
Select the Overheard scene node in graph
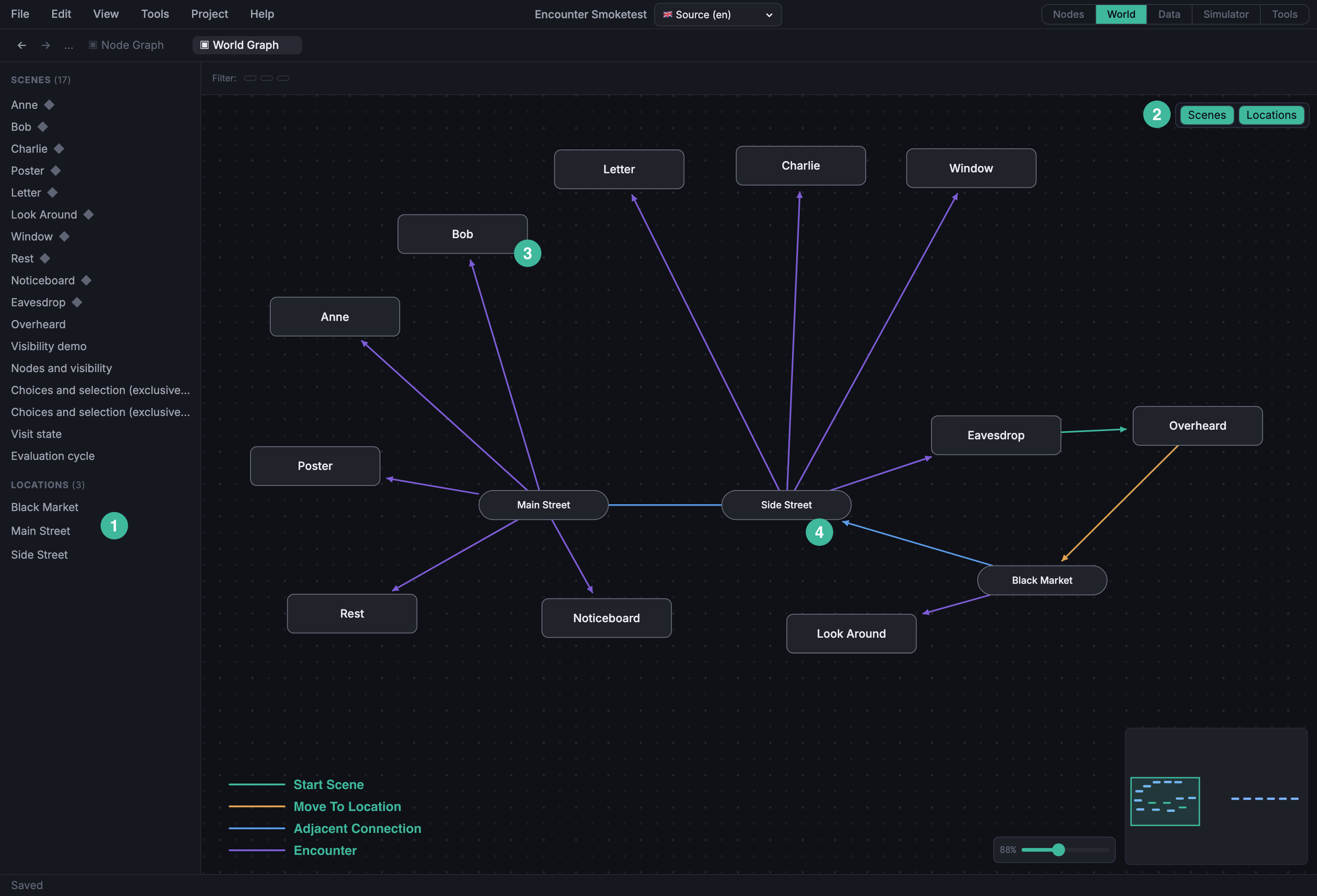click(1198, 426)
